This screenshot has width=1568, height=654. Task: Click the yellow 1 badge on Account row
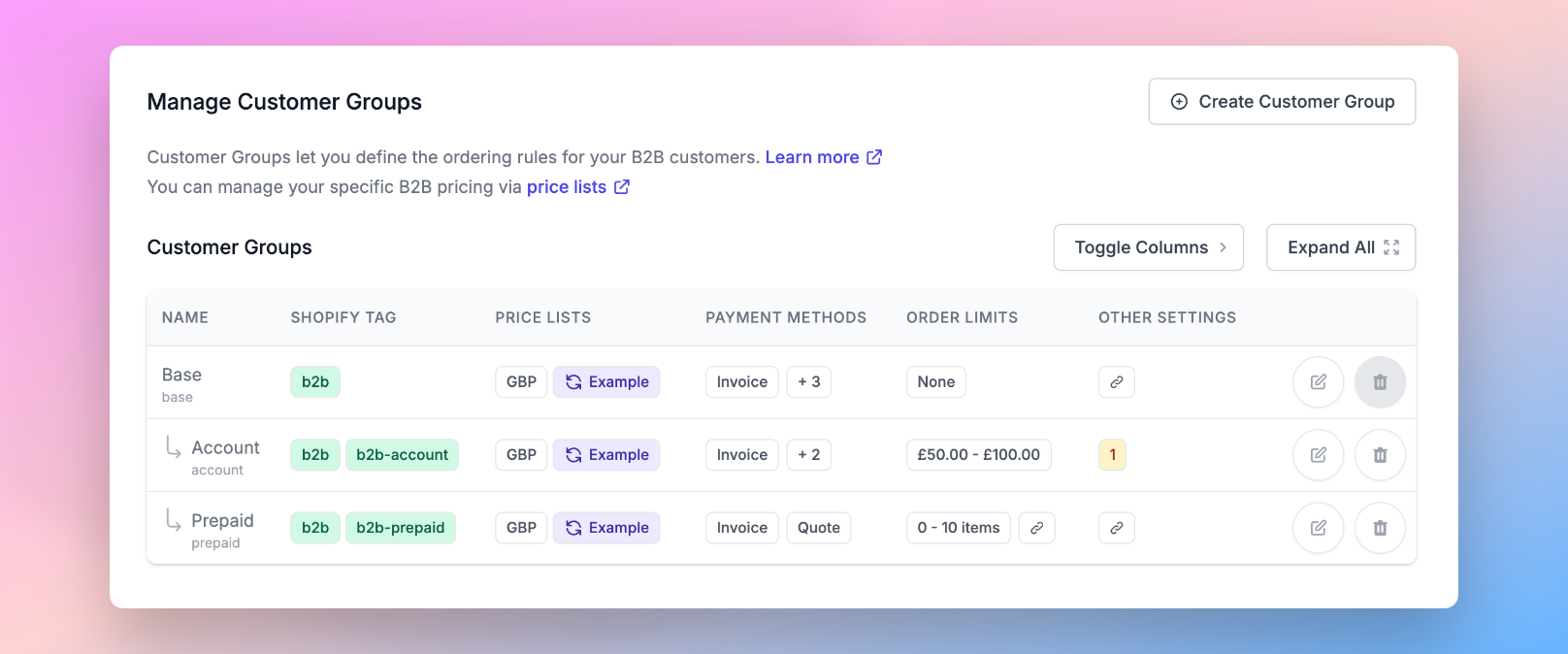(x=1112, y=454)
